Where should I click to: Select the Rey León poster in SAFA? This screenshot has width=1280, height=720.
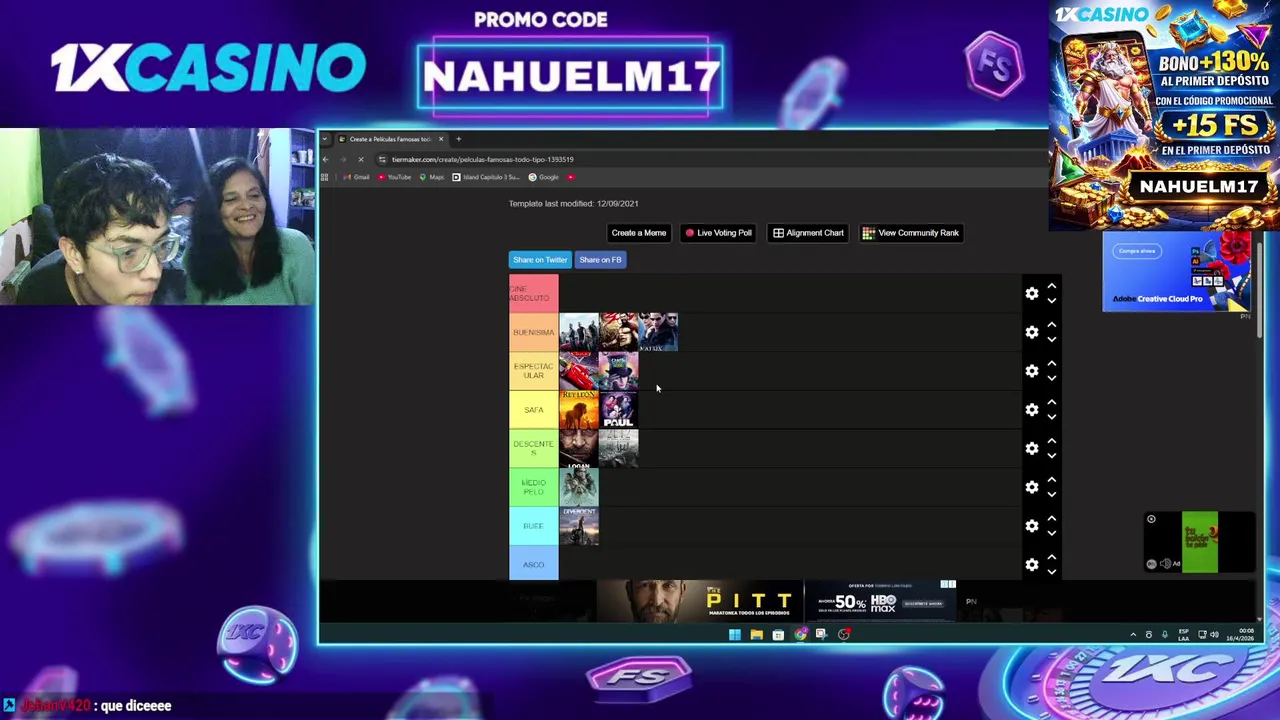pyautogui.click(x=579, y=410)
